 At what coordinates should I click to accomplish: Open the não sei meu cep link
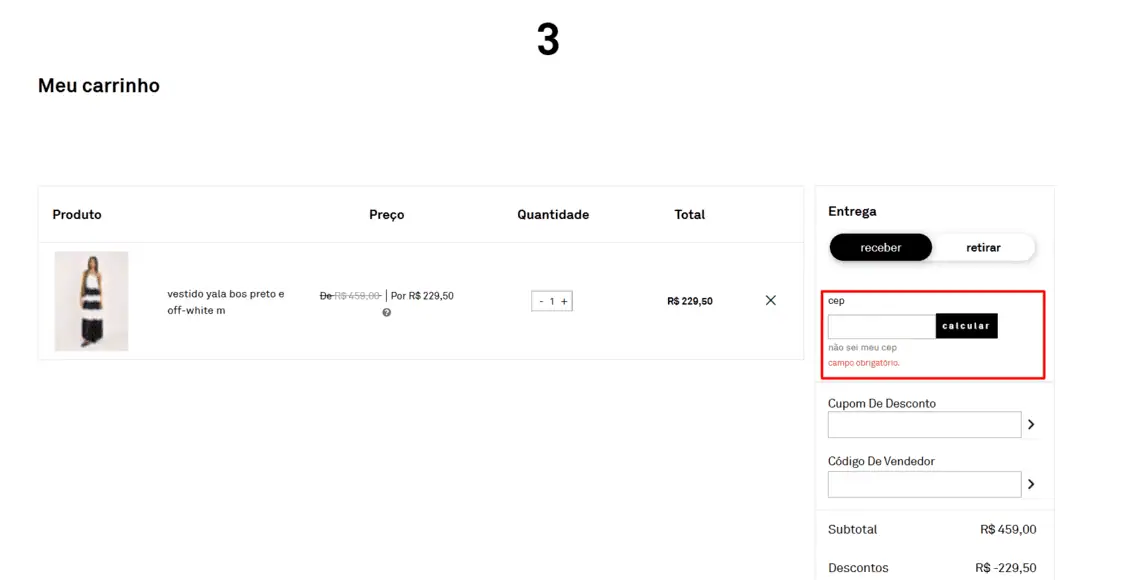coord(862,348)
